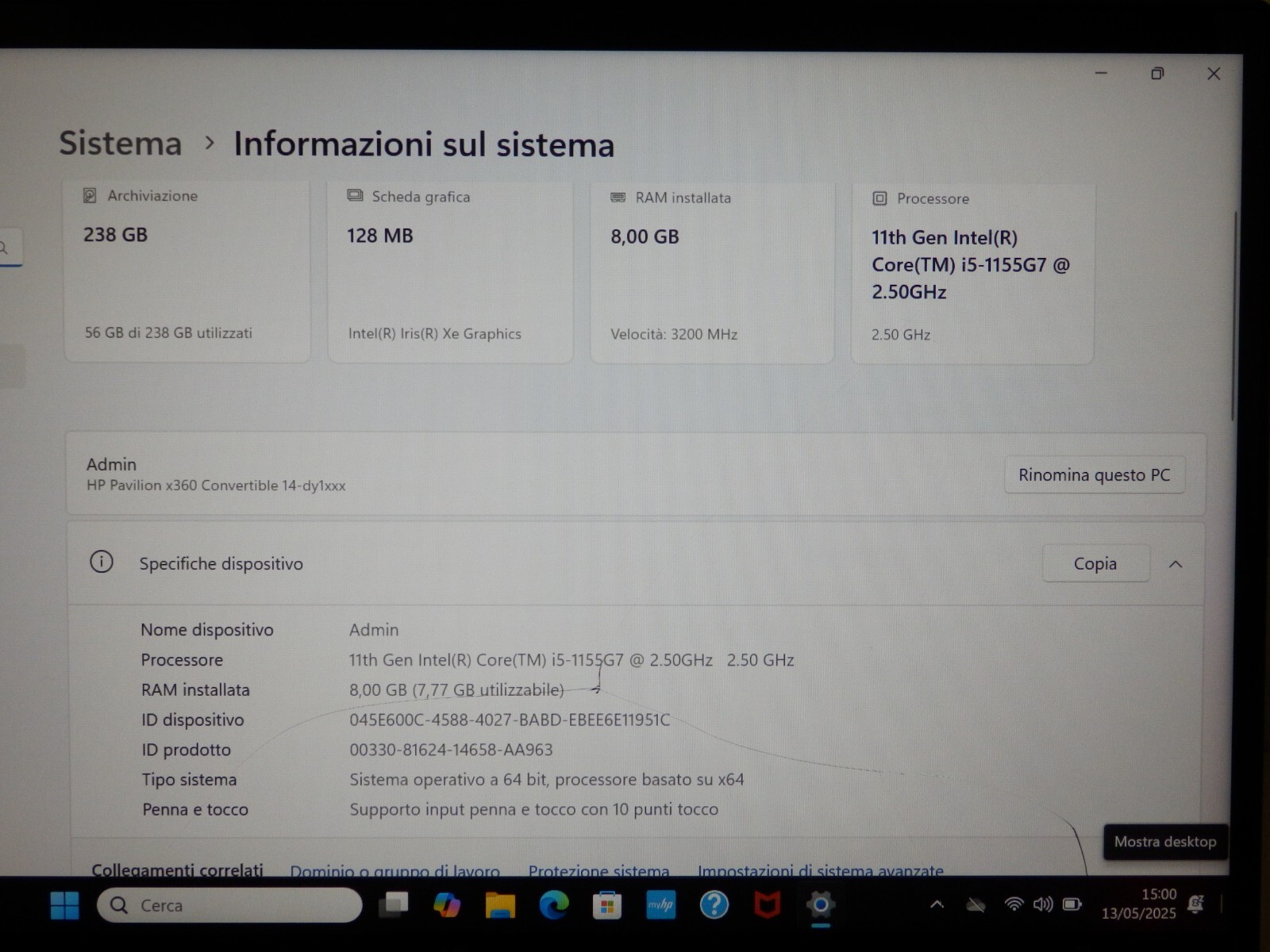Click the 8,00 GB (7,77 GB utilizzabile) value
Viewport: 1270px width, 952px height.
pos(456,690)
